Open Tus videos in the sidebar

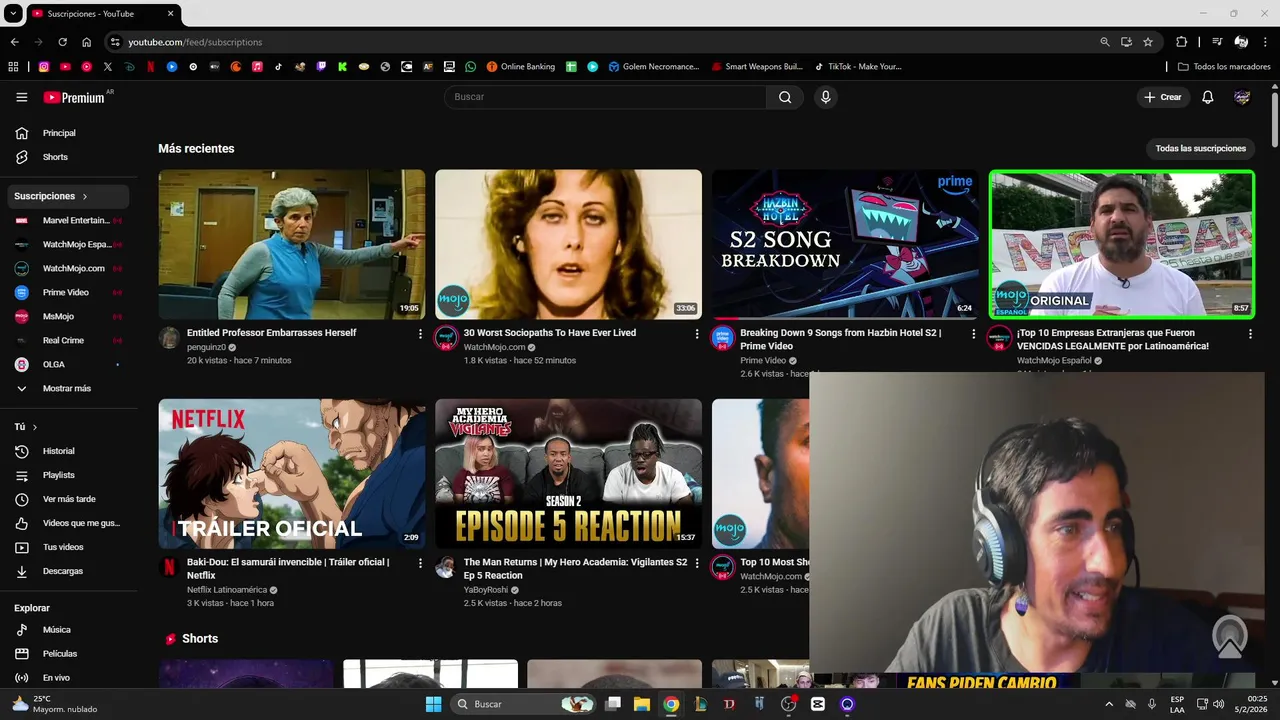point(69,547)
